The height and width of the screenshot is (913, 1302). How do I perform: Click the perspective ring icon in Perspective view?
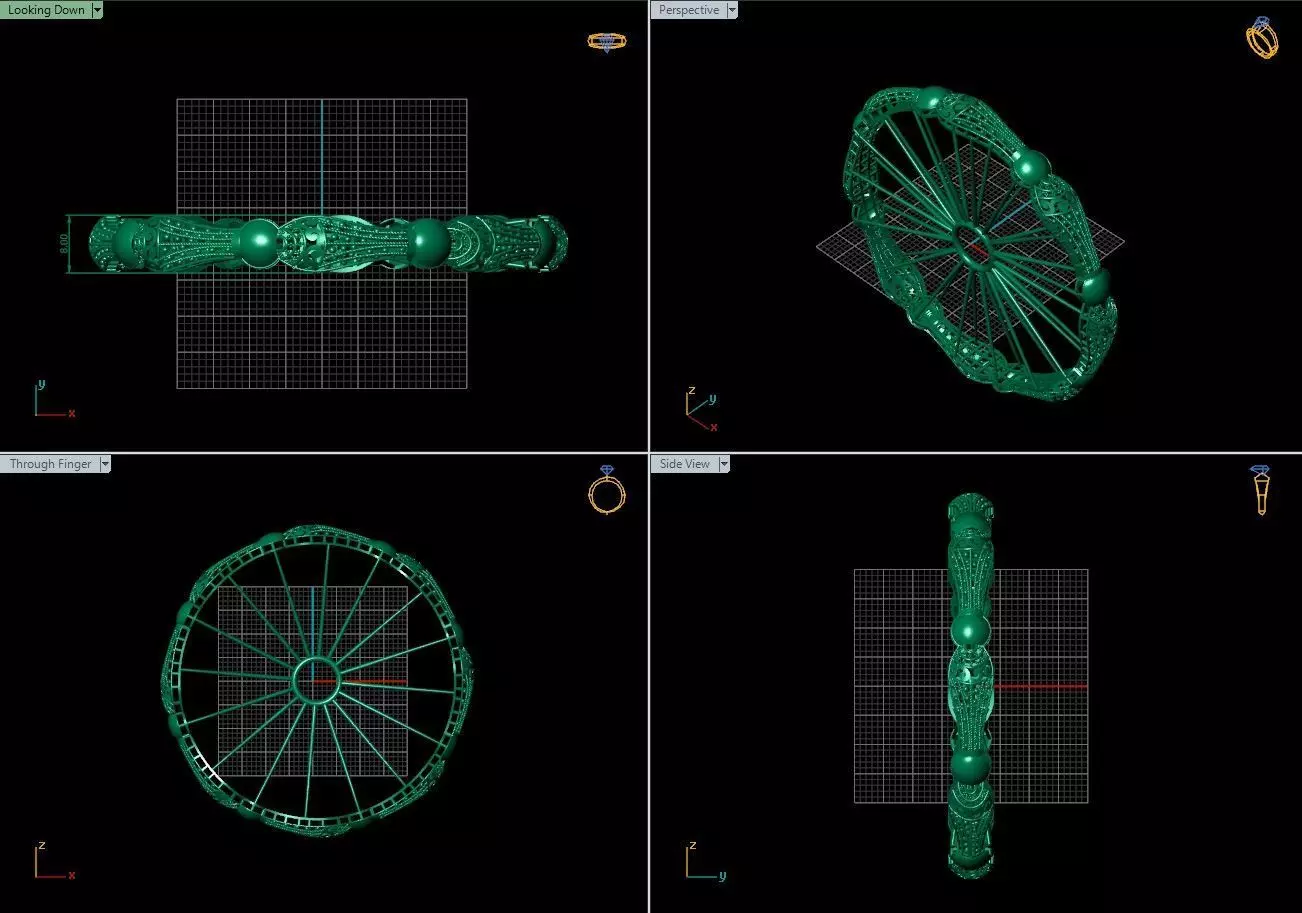(1262, 38)
